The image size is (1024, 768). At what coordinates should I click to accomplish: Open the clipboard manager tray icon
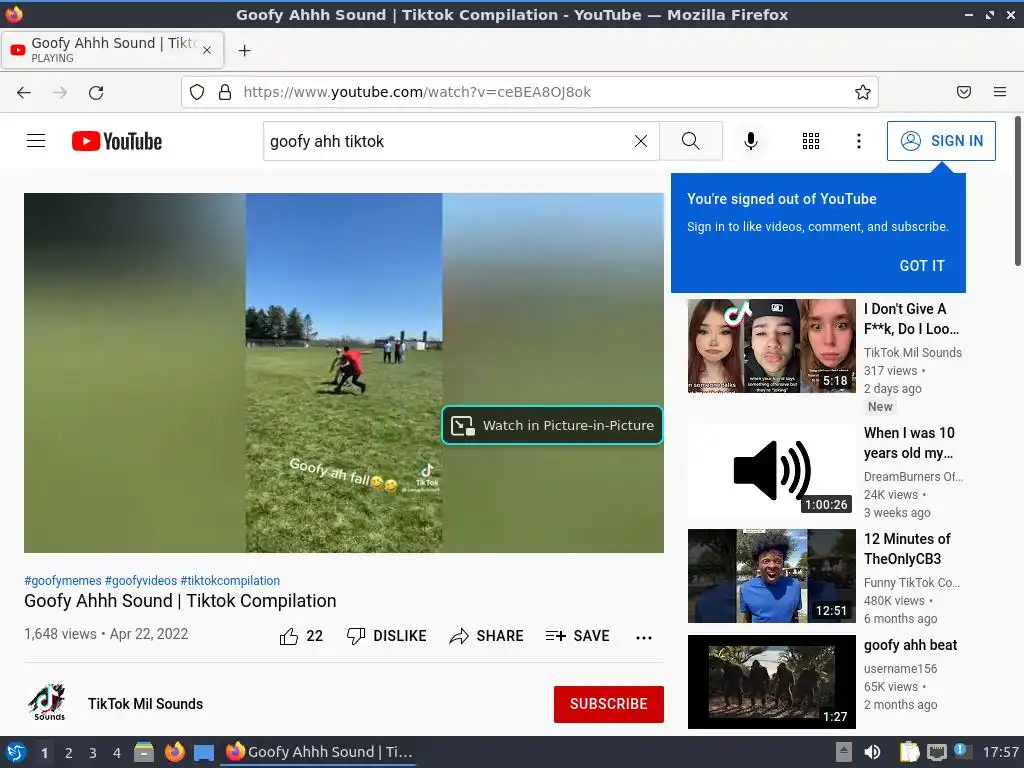point(909,752)
